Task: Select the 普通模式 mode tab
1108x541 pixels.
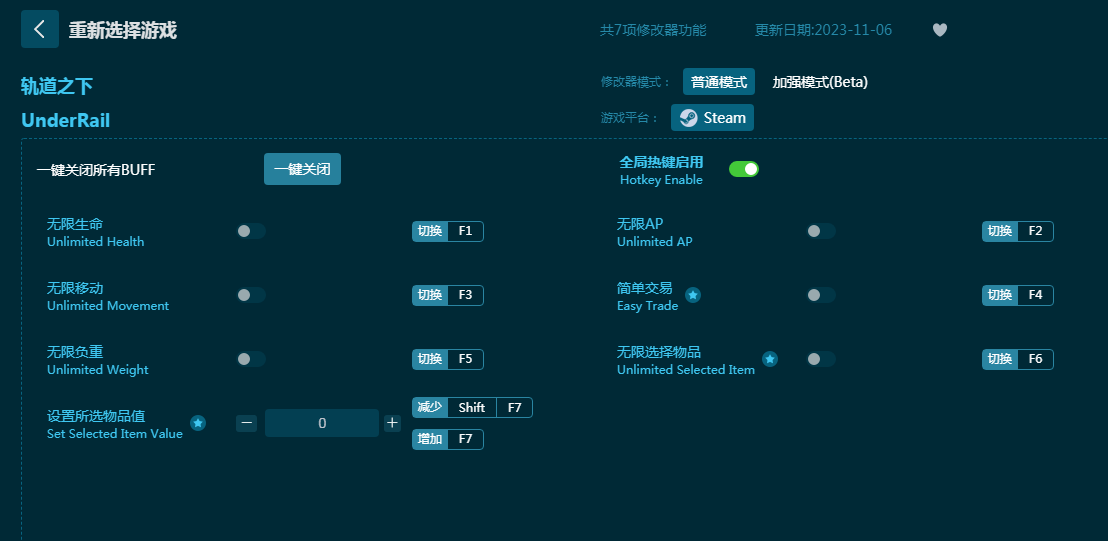Action: point(718,82)
